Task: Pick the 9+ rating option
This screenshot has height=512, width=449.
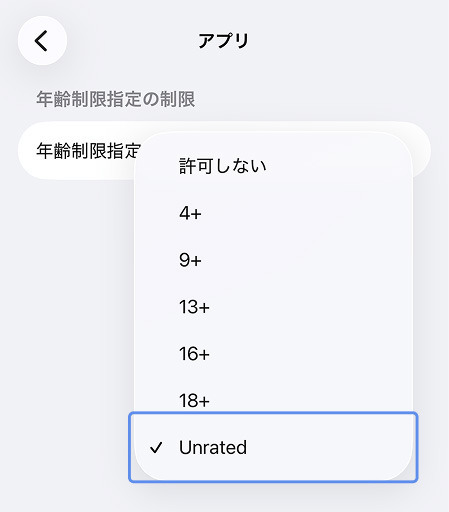Action: tap(273, 260)
